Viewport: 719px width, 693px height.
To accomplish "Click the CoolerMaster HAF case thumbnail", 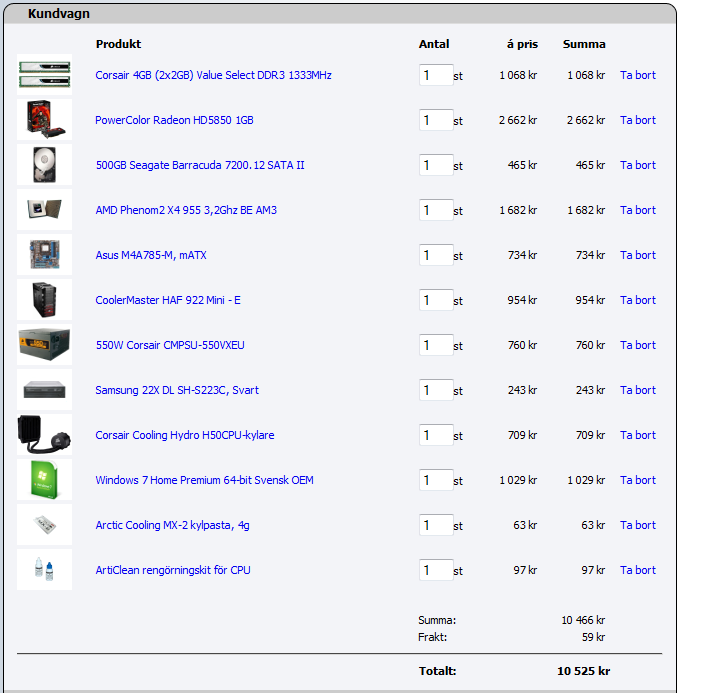I will coord(44,300).
